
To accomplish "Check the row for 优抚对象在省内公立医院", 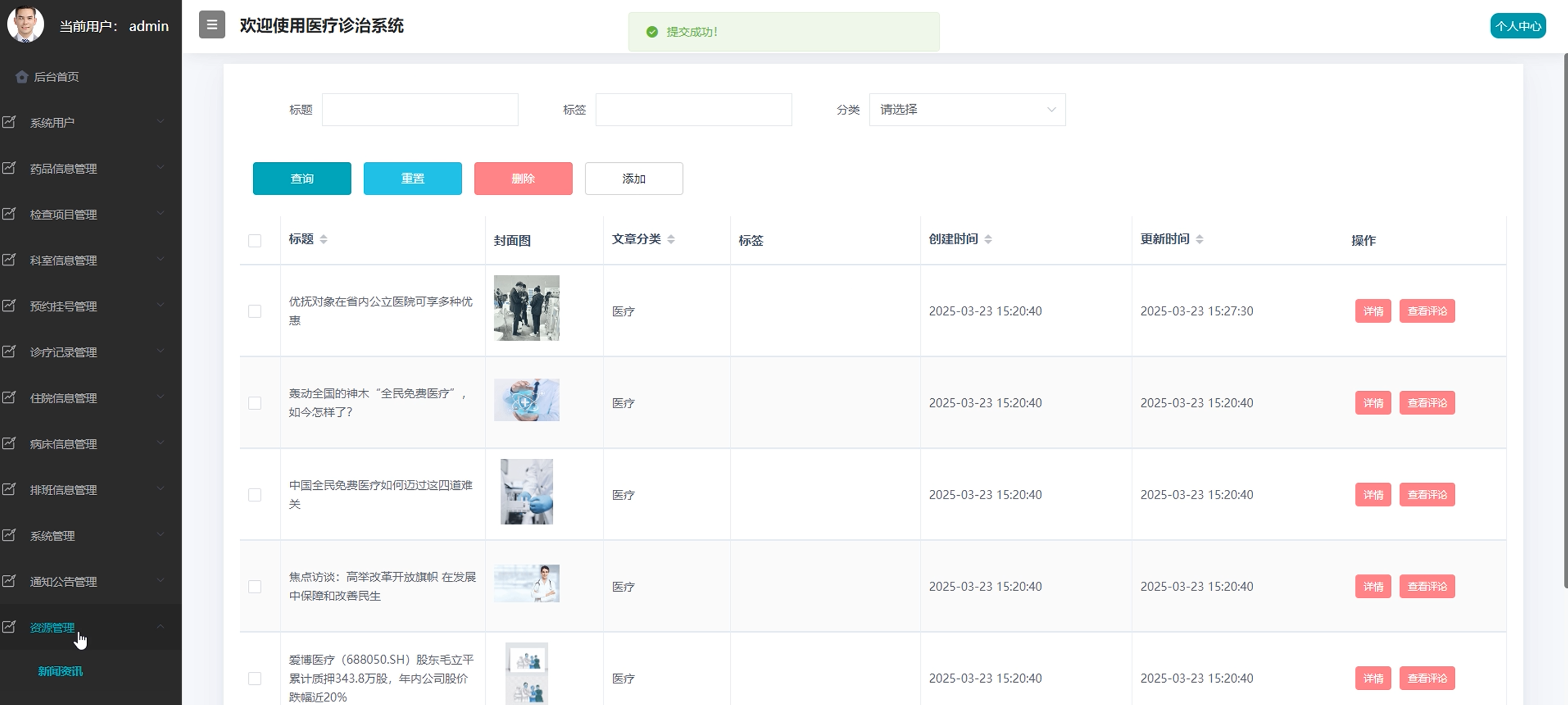I will (255, 311).
